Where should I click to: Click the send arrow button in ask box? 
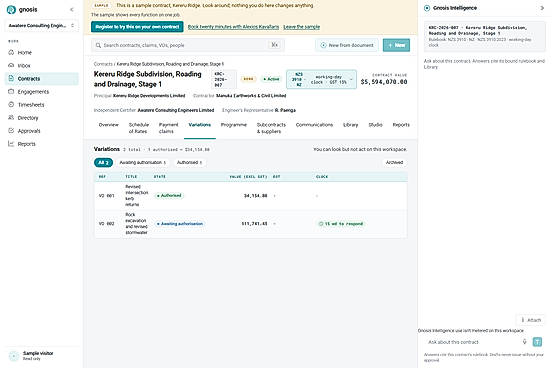coord(537,342)
